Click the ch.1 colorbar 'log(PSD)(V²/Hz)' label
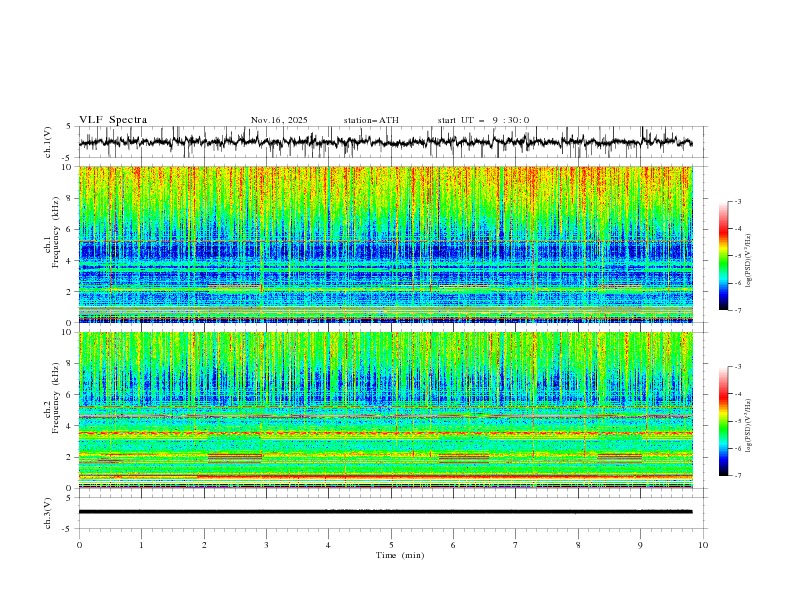 (748, 261)
